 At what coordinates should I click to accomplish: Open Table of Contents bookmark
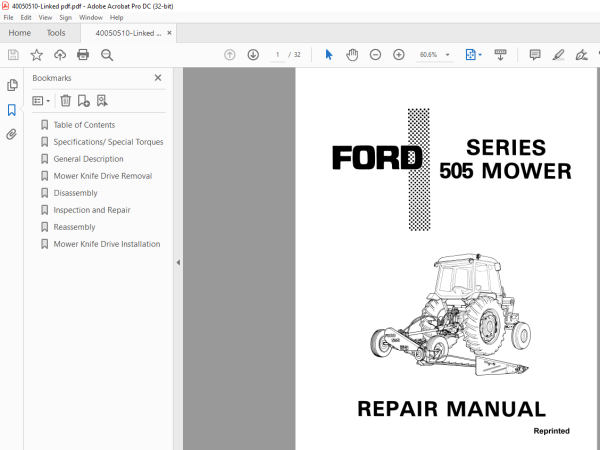click(x=84, y=125)
